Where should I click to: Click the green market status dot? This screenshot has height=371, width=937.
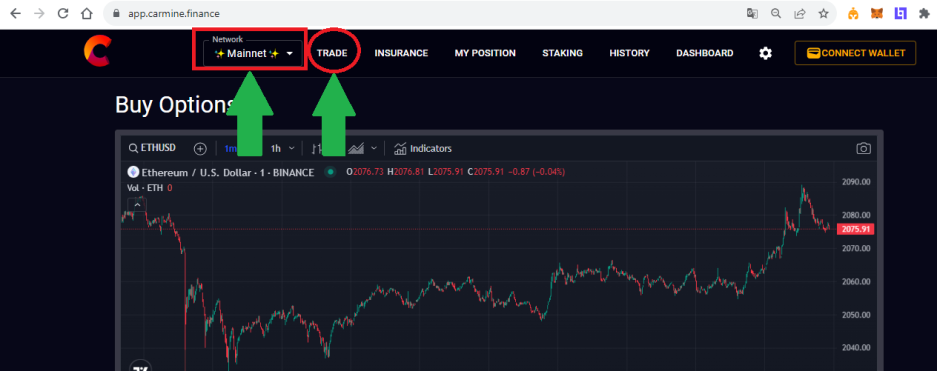coord(330,172)
